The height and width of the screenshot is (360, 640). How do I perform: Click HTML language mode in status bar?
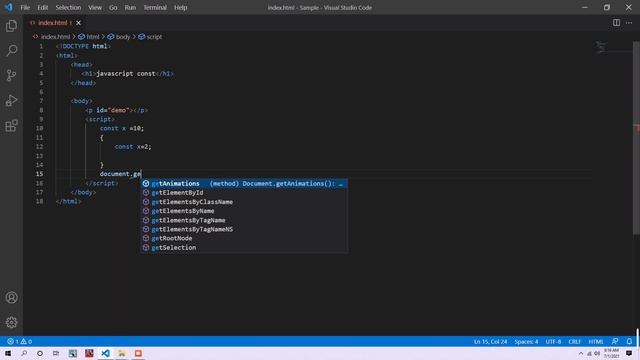tap(596, 341)
